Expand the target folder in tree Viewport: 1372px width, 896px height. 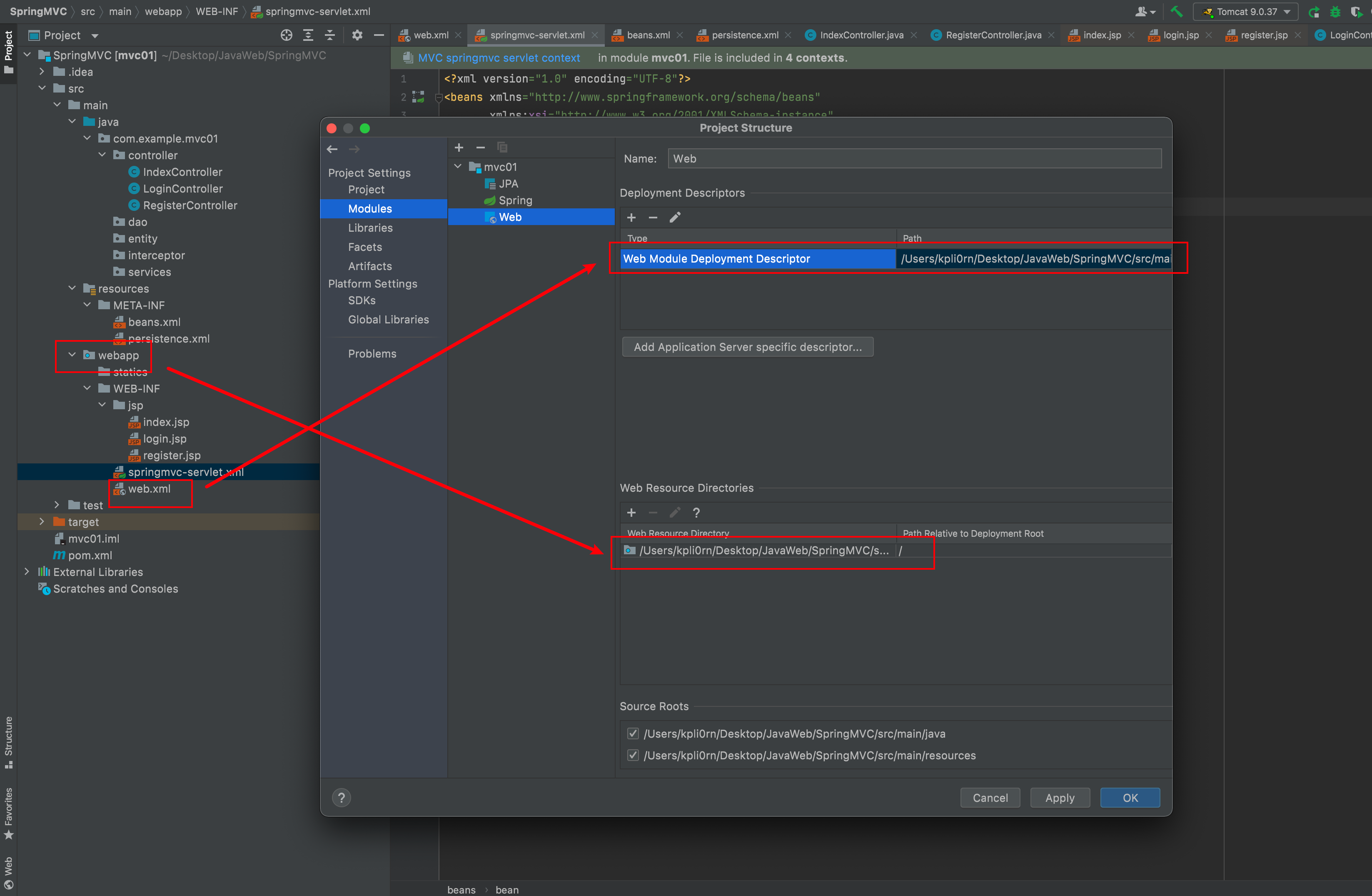tap(42, 522)
